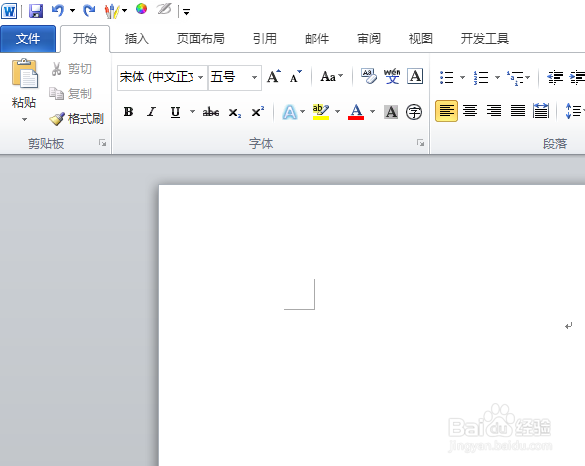The image size is (585, 466).
Task: Grow font size with large A icon
Action: point(274,76)
